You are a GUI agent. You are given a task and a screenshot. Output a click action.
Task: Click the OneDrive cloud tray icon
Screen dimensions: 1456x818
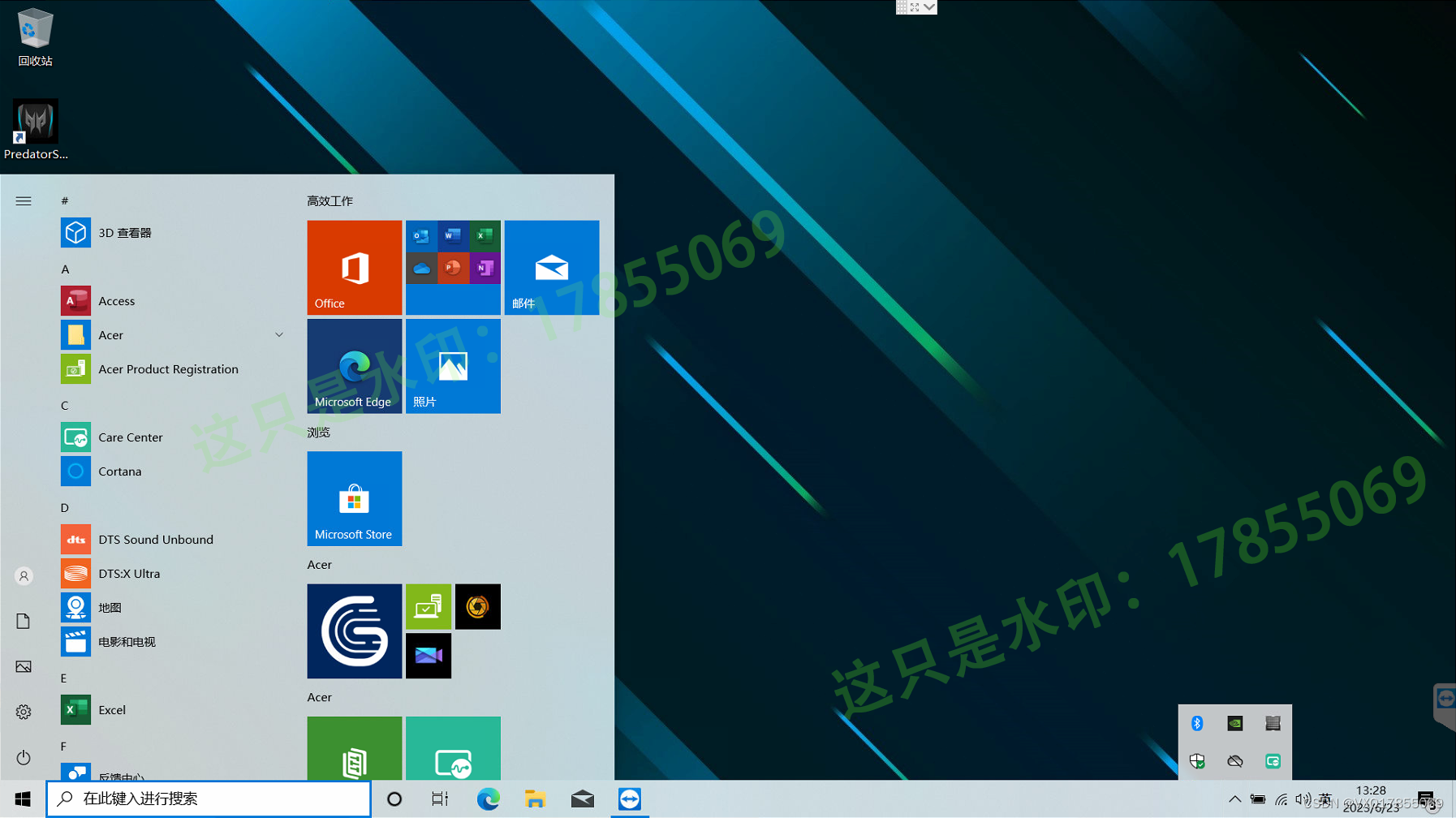point(1235,761)
